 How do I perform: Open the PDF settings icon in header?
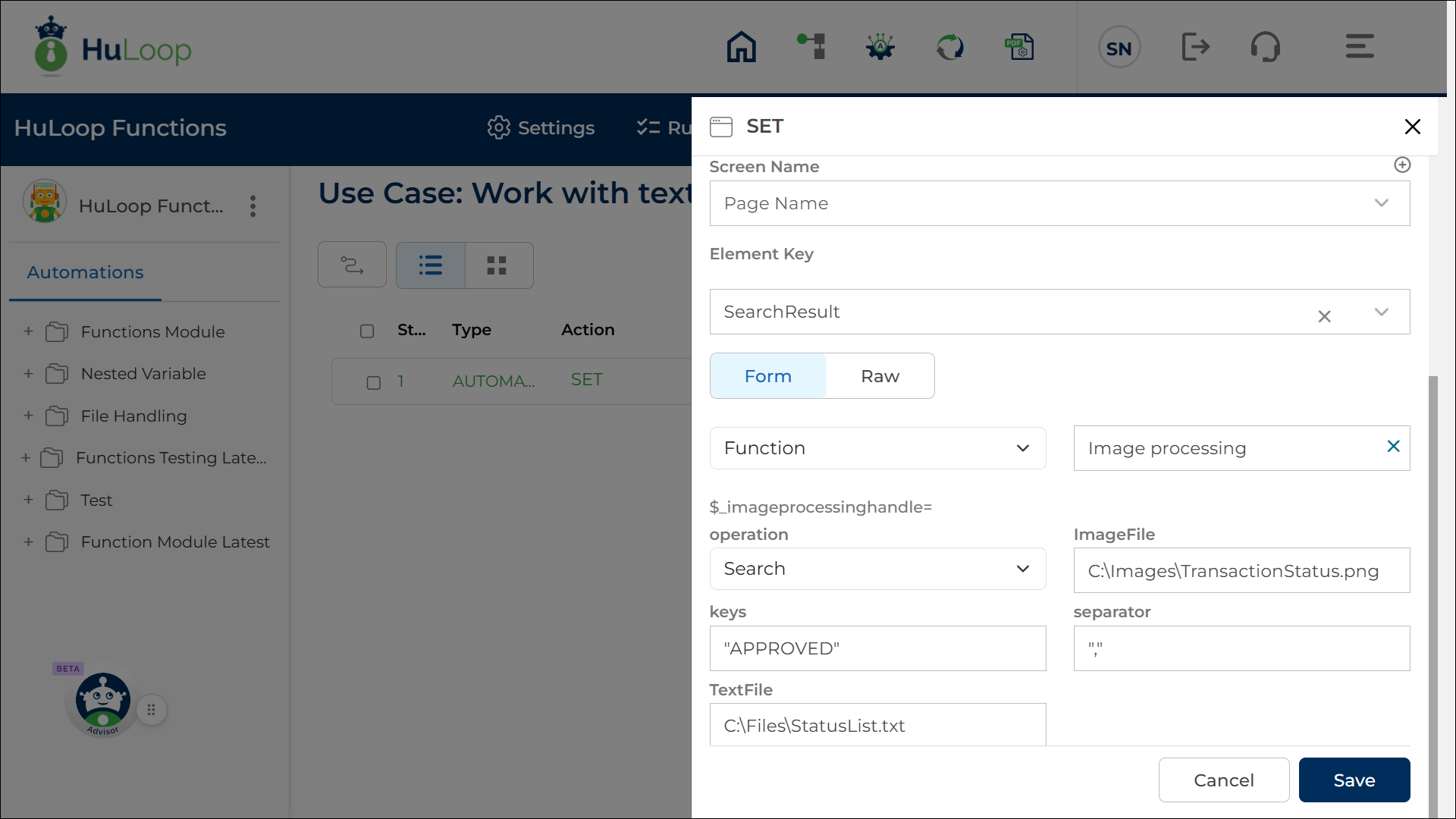coord(1019,47)
